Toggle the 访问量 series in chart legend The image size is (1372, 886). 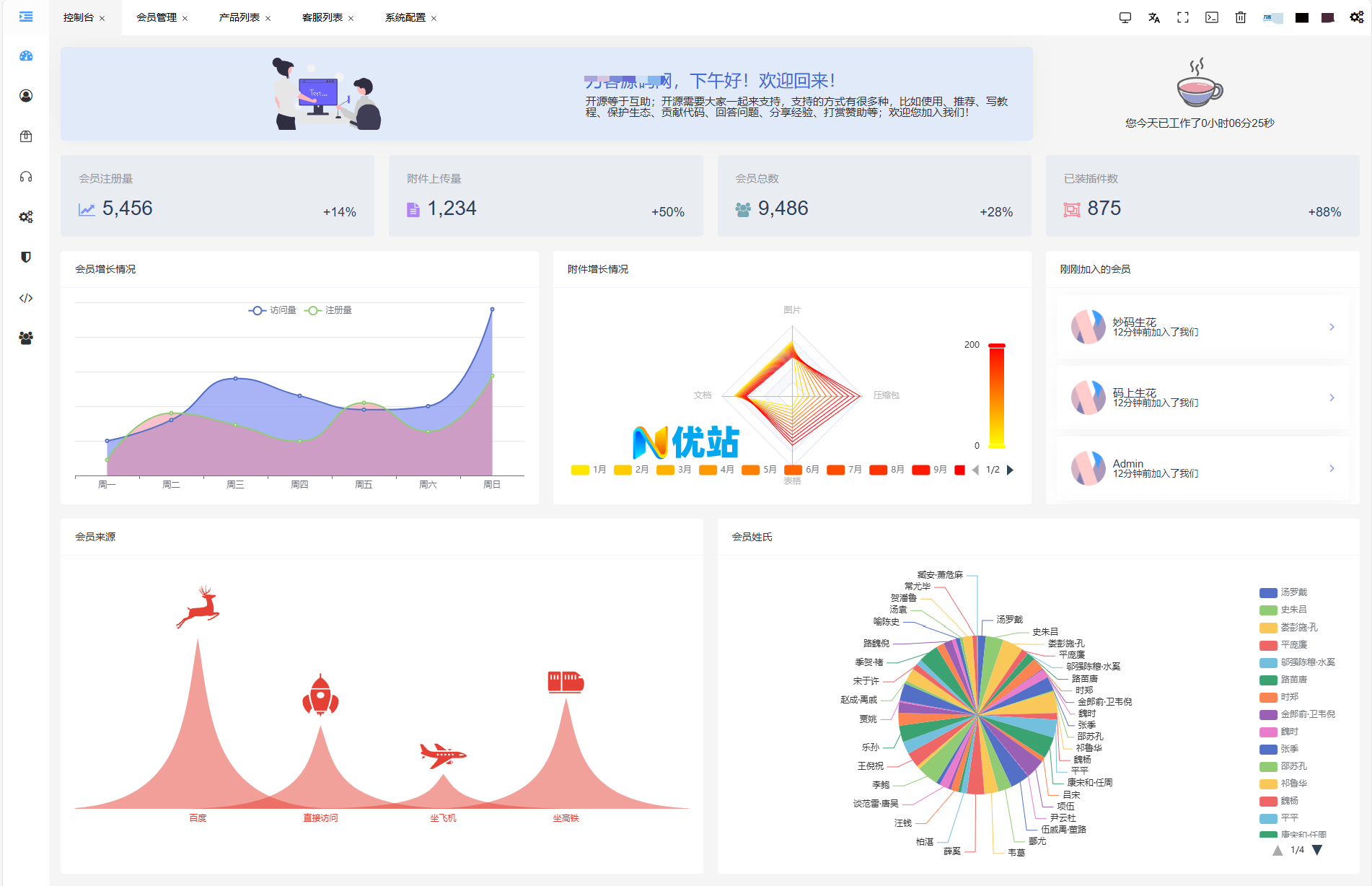coord(273,310)
